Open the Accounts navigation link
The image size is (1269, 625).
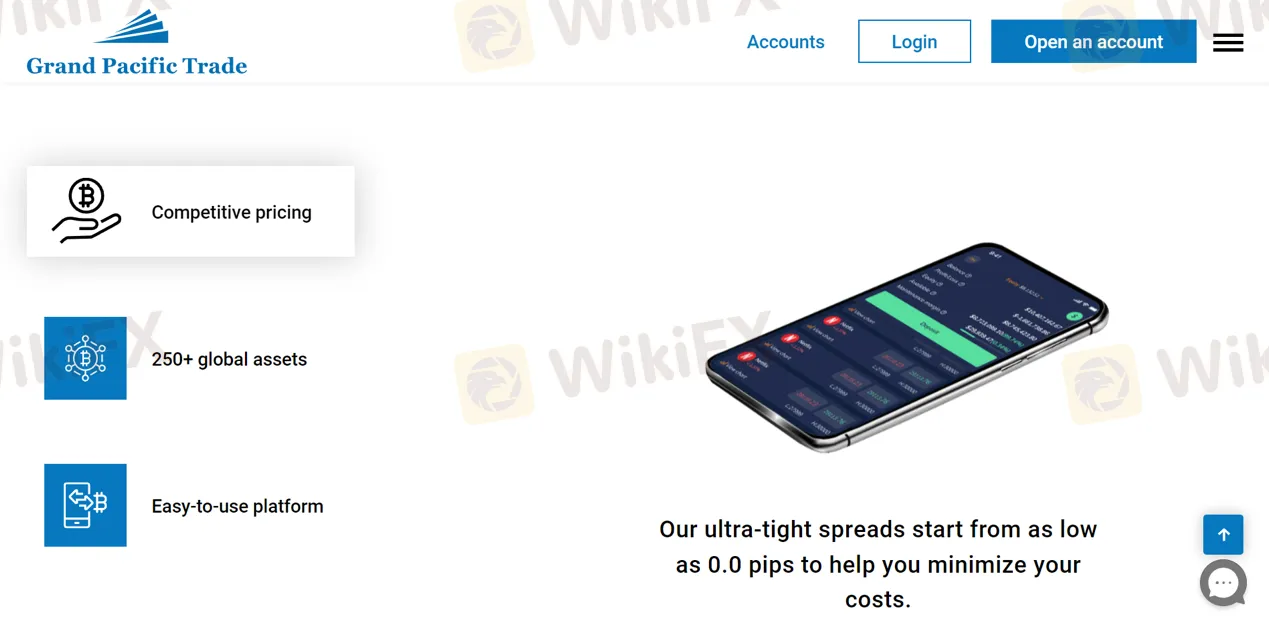[786, 42]
